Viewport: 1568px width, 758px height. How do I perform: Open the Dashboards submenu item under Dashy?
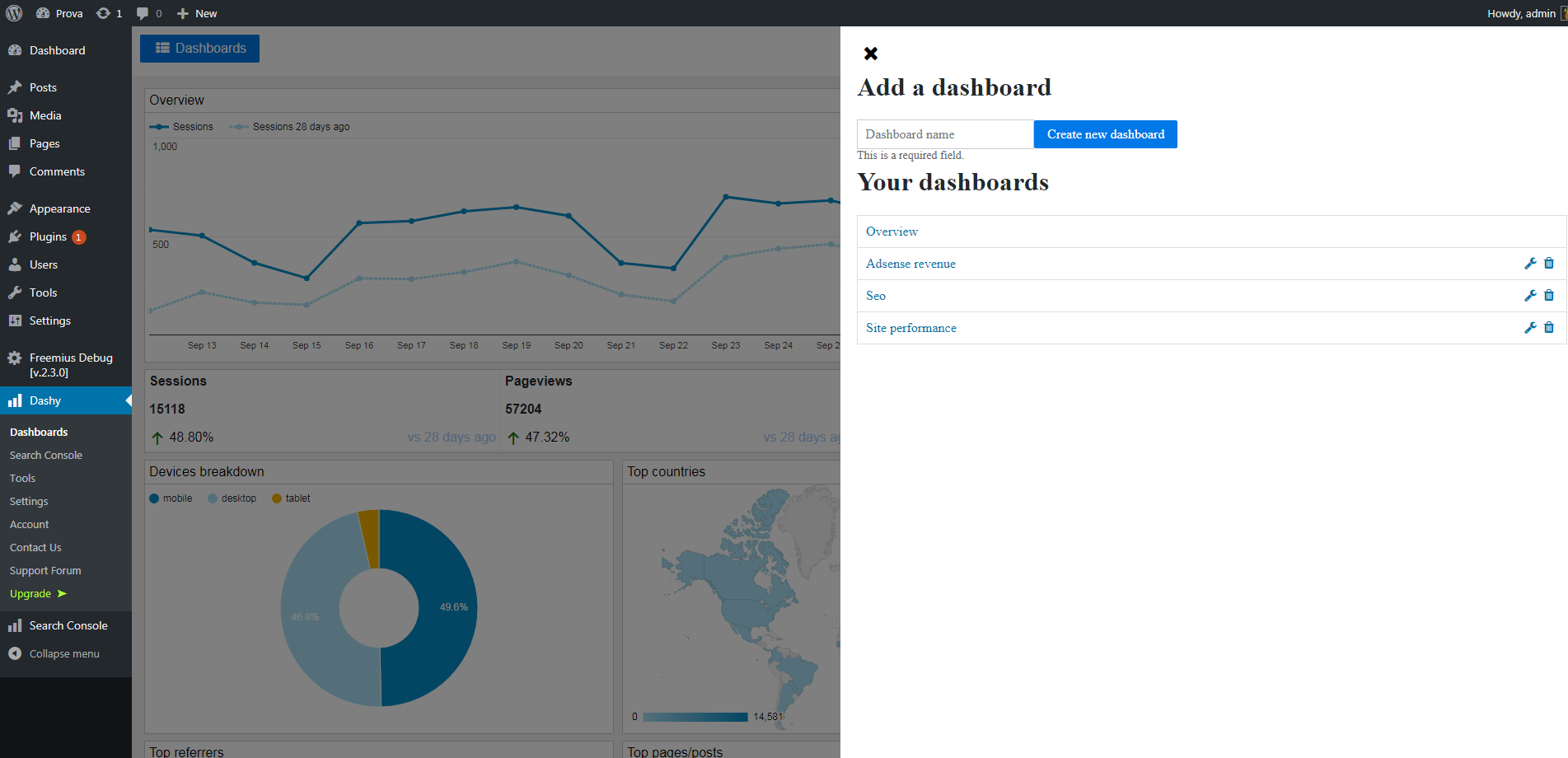click(x=39, y=432)
